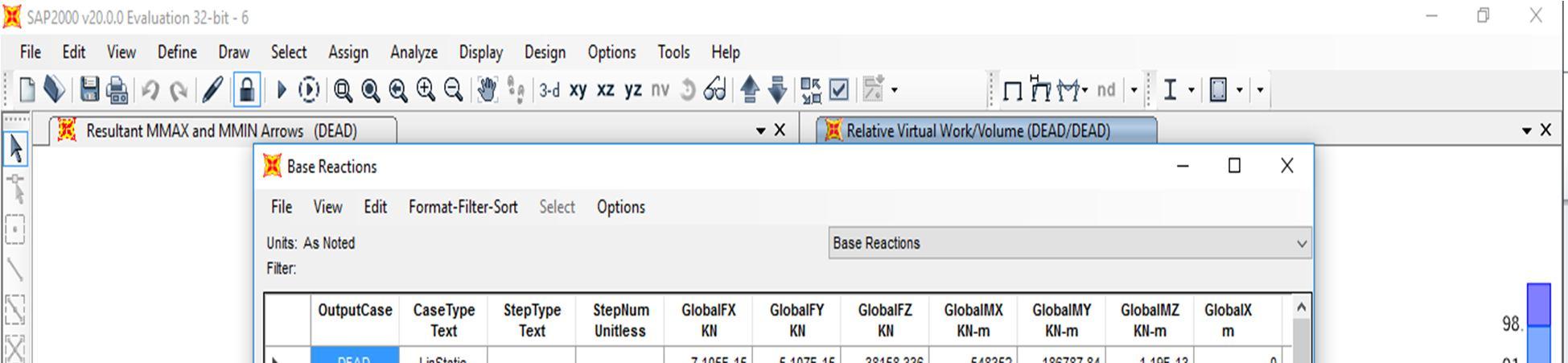Open Base Reactions window Options menu
Screen dimensions: 1568x363
coord(620,207)
